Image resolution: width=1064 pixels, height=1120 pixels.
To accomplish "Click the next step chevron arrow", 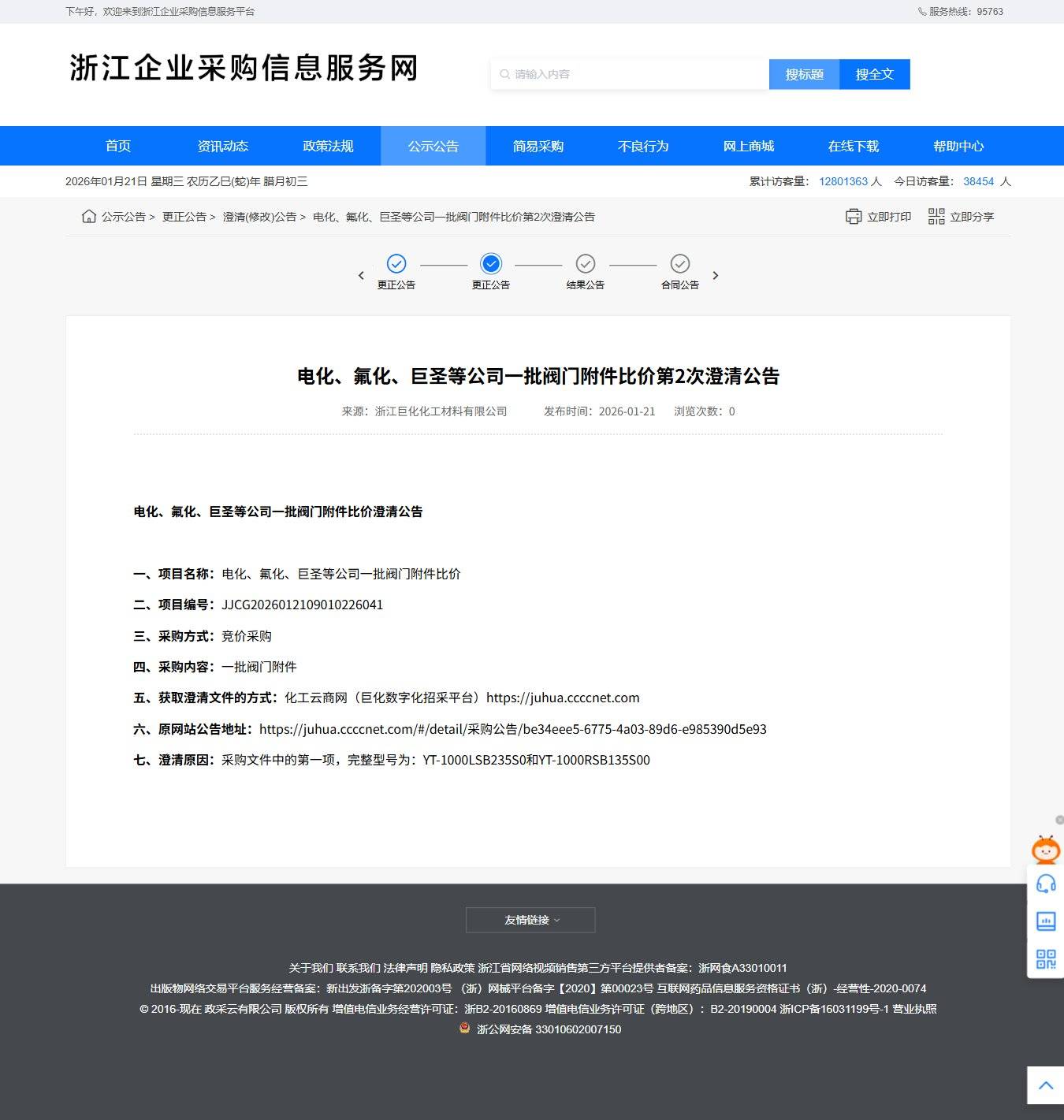I will coord(716,275).
